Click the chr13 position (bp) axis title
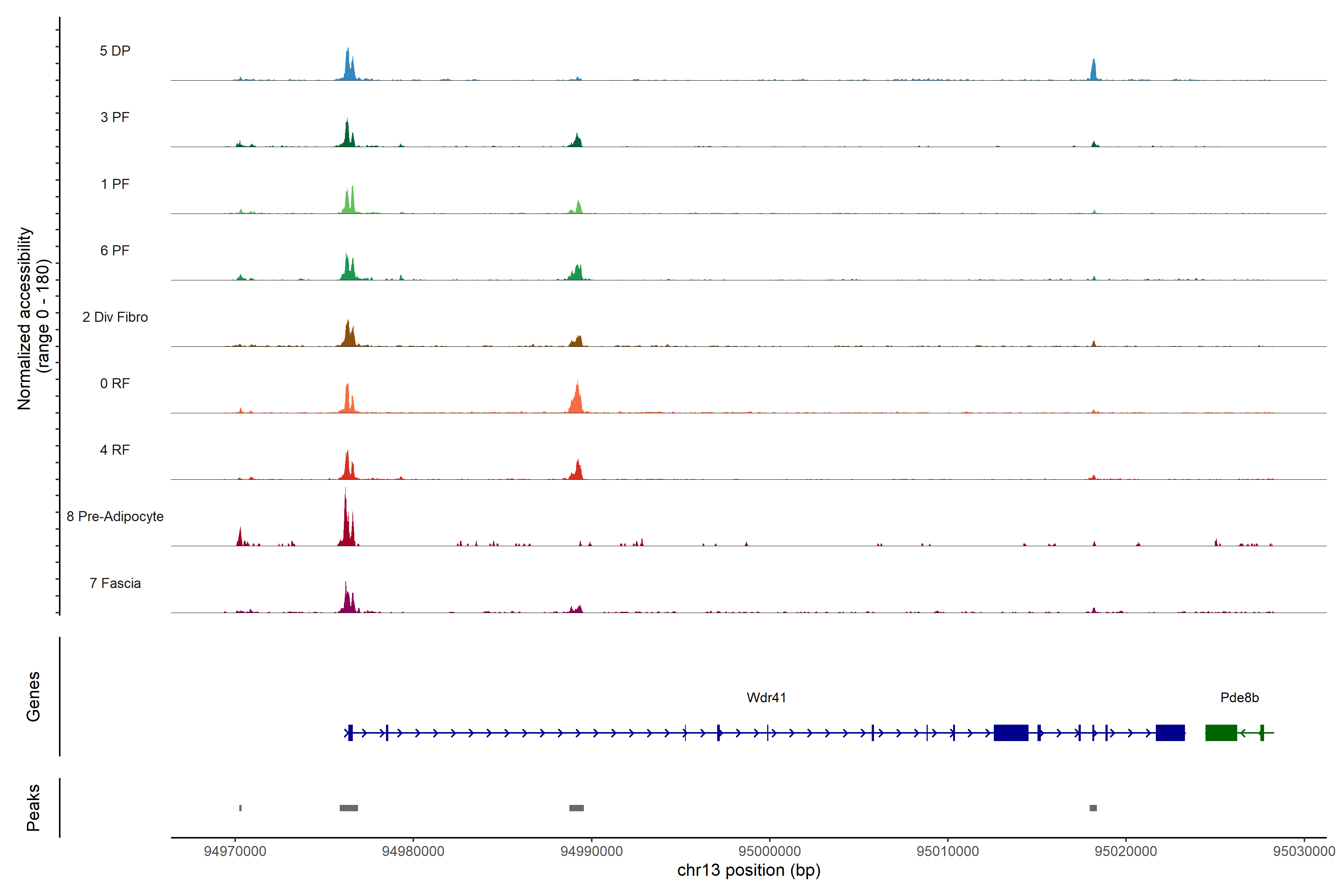 [x=749, y=870]
